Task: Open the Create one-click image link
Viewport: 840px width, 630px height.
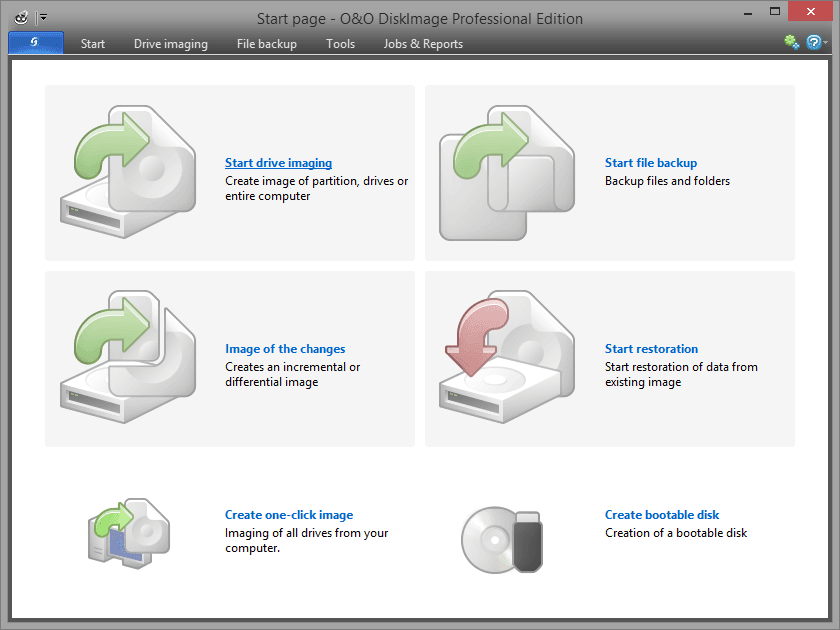Action: click(289, 515)
